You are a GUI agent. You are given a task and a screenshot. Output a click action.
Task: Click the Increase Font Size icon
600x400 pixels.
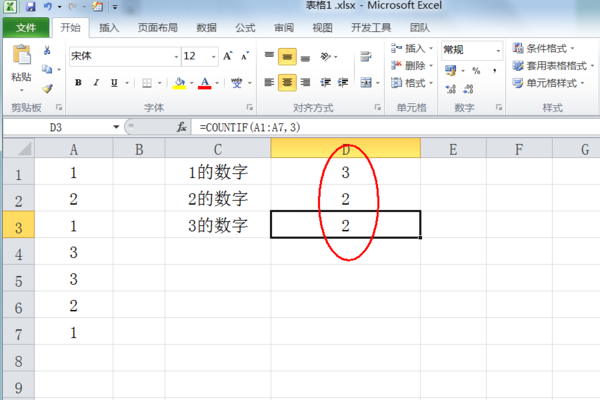pyautogui.click(x=228, y=56)
